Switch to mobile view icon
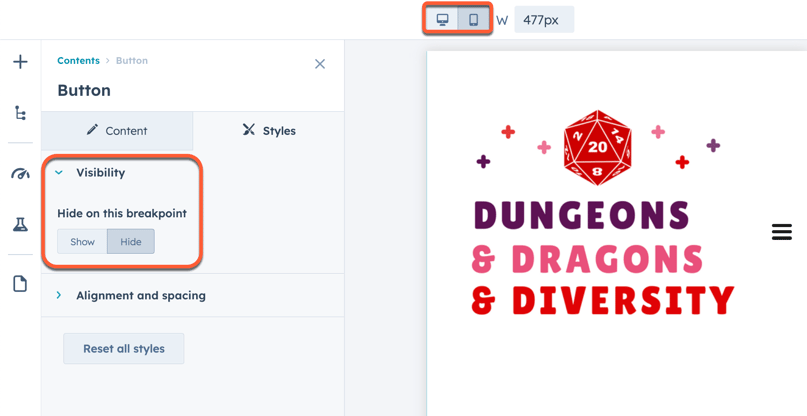807x416 pixels. point(473,20)
